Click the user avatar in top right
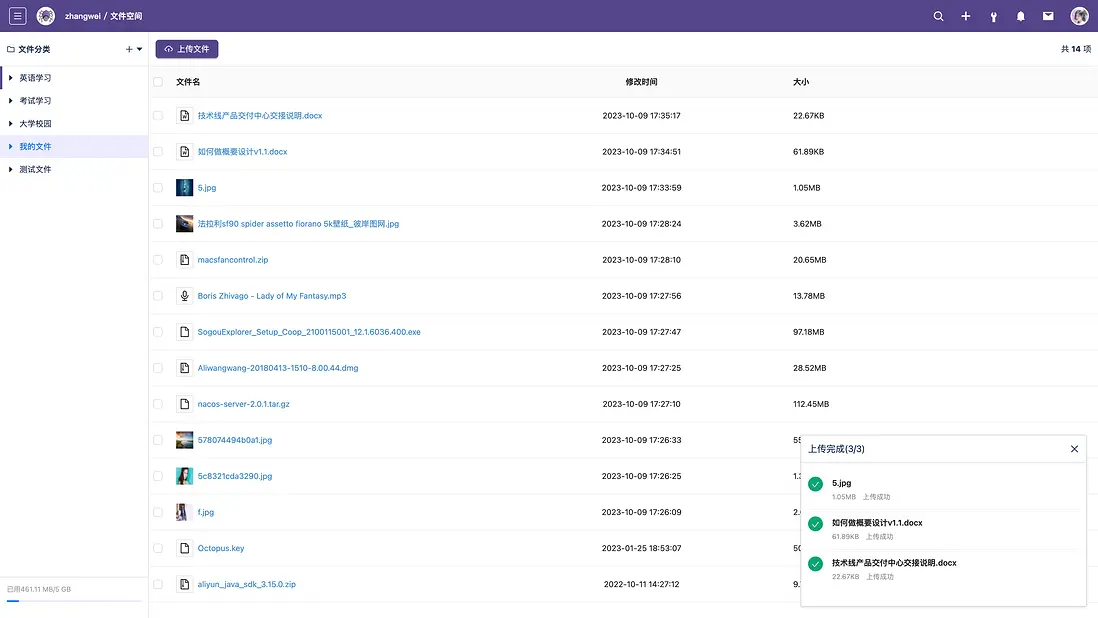1098x618 pixels. coord(1079,16)
